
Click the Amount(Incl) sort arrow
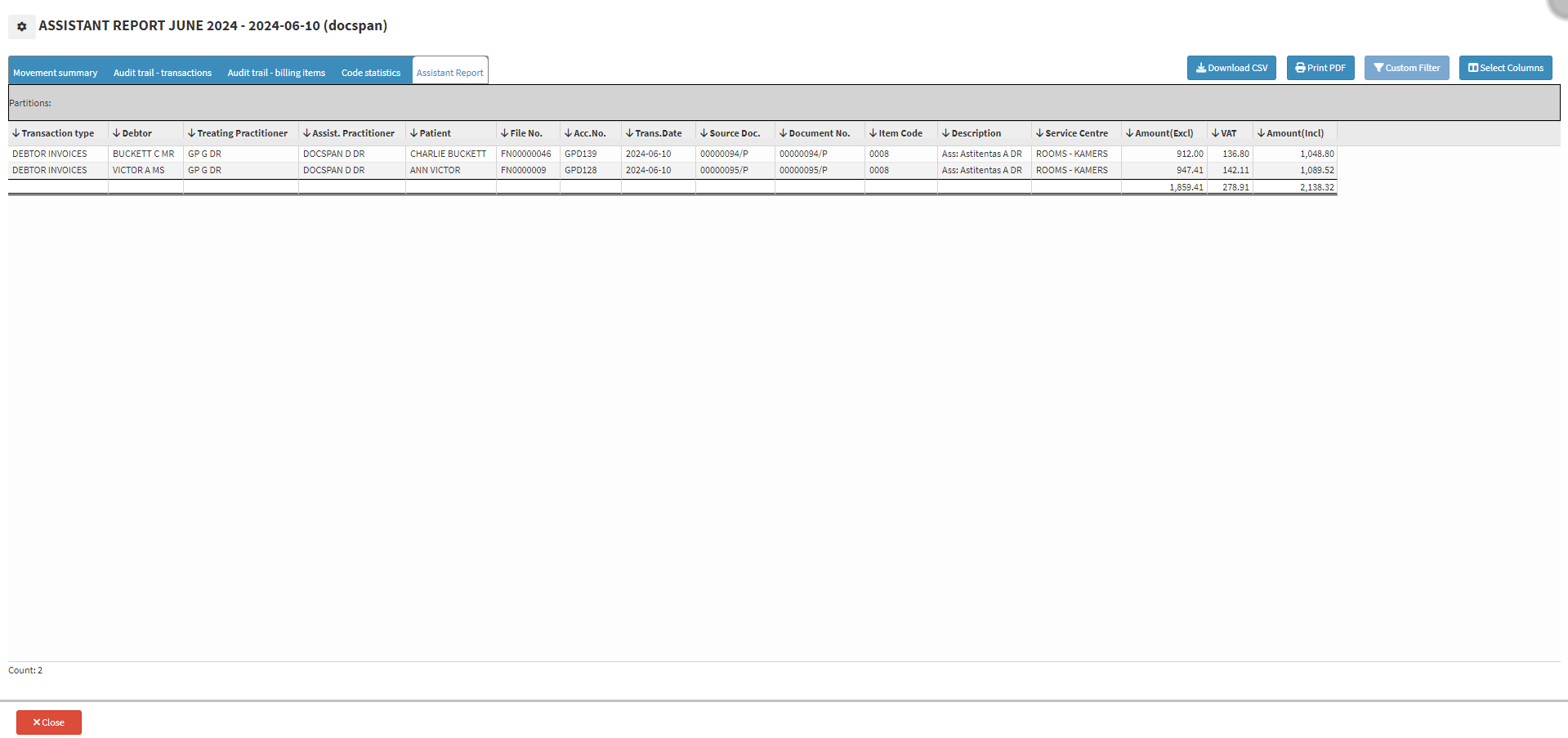click(1261, 133)
